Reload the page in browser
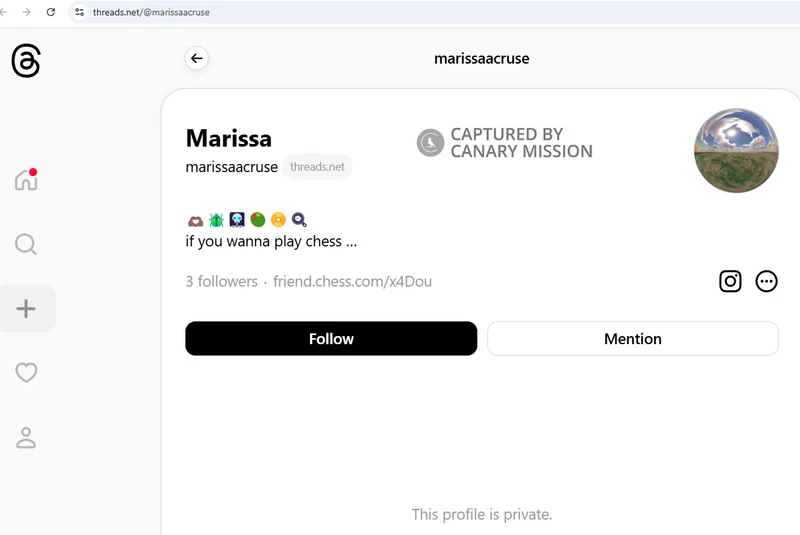The height and width of the screenshot is (535, 800). tap(51, 12)
